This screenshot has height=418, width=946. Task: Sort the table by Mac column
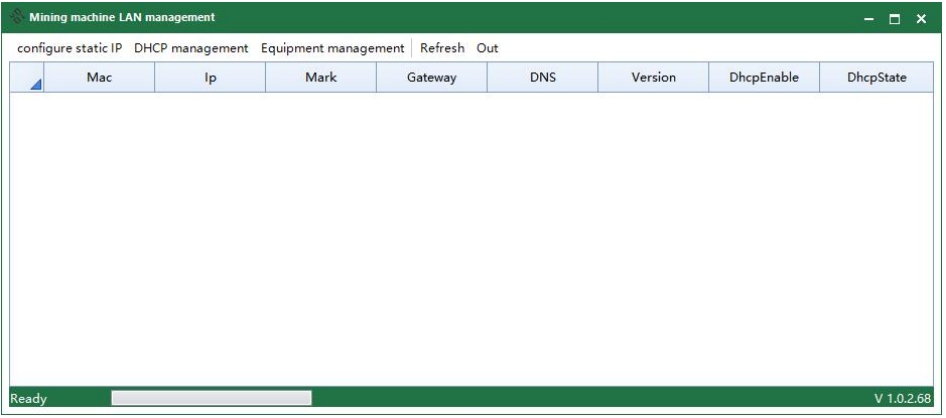99,78
